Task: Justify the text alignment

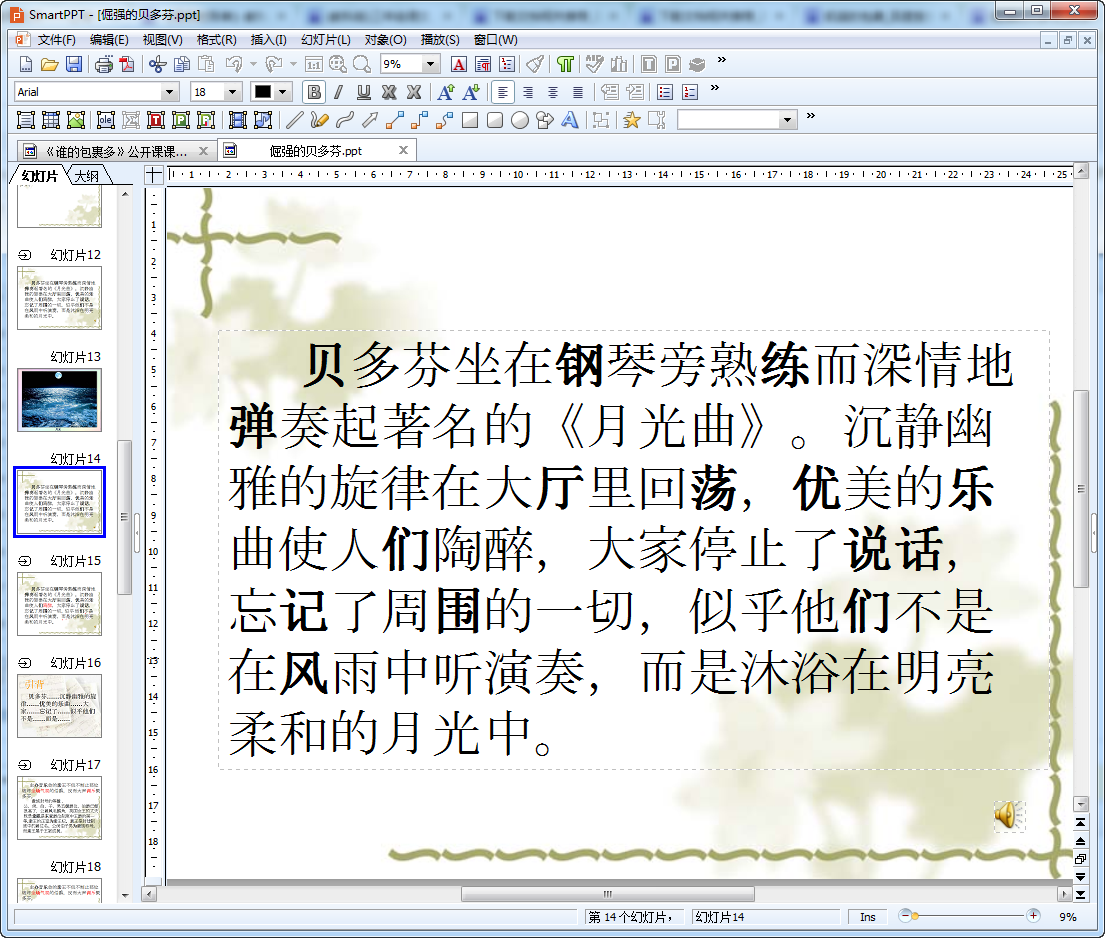Action: coord(578,92)
